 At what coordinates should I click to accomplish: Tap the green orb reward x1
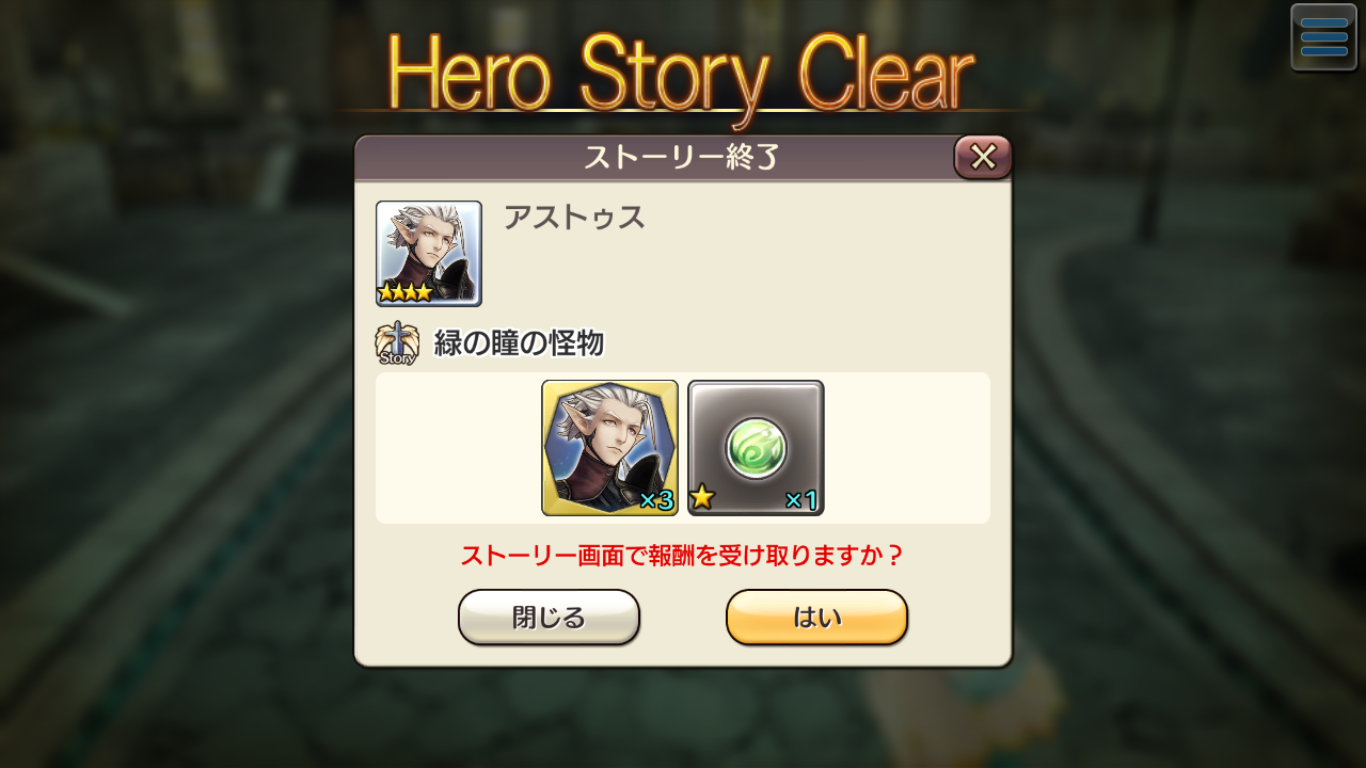(756, 448)
